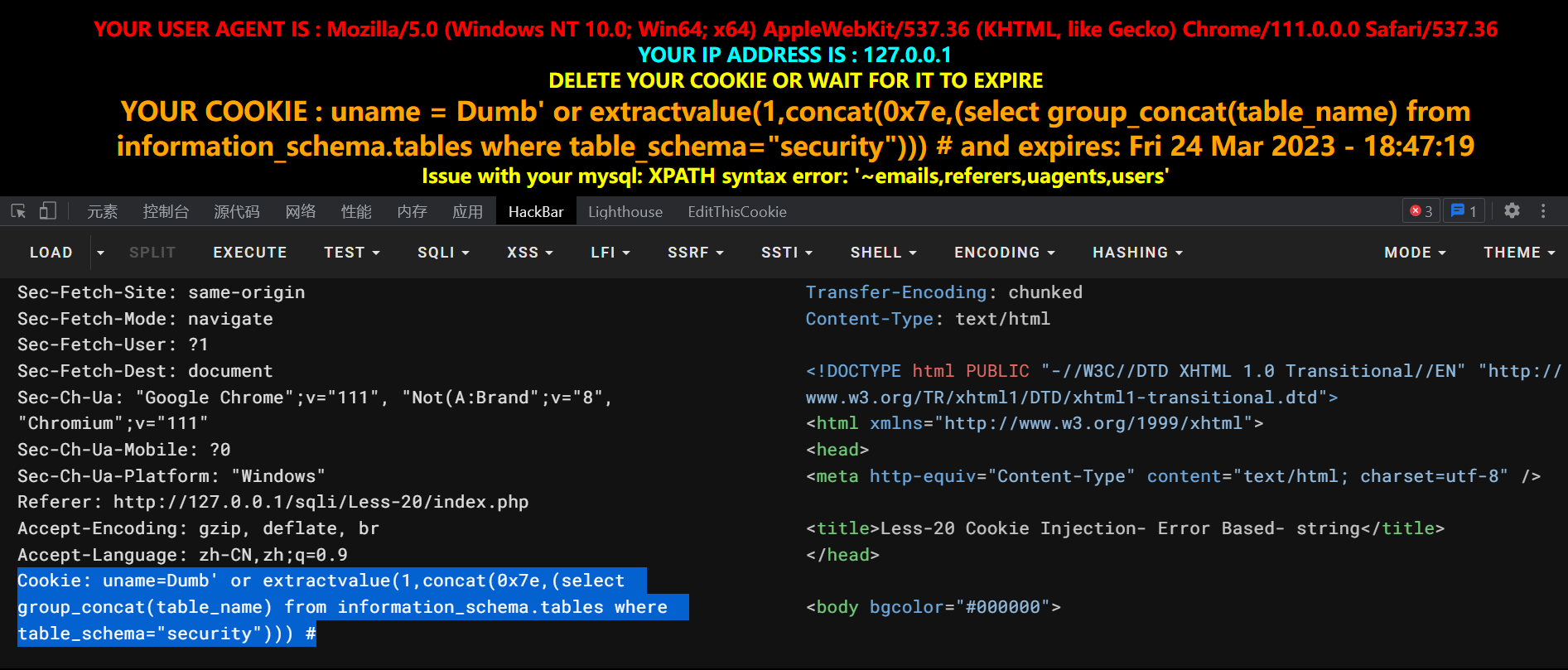Click the XPATH syntax error message
1568x670 pixels.
tap(795, 176)
